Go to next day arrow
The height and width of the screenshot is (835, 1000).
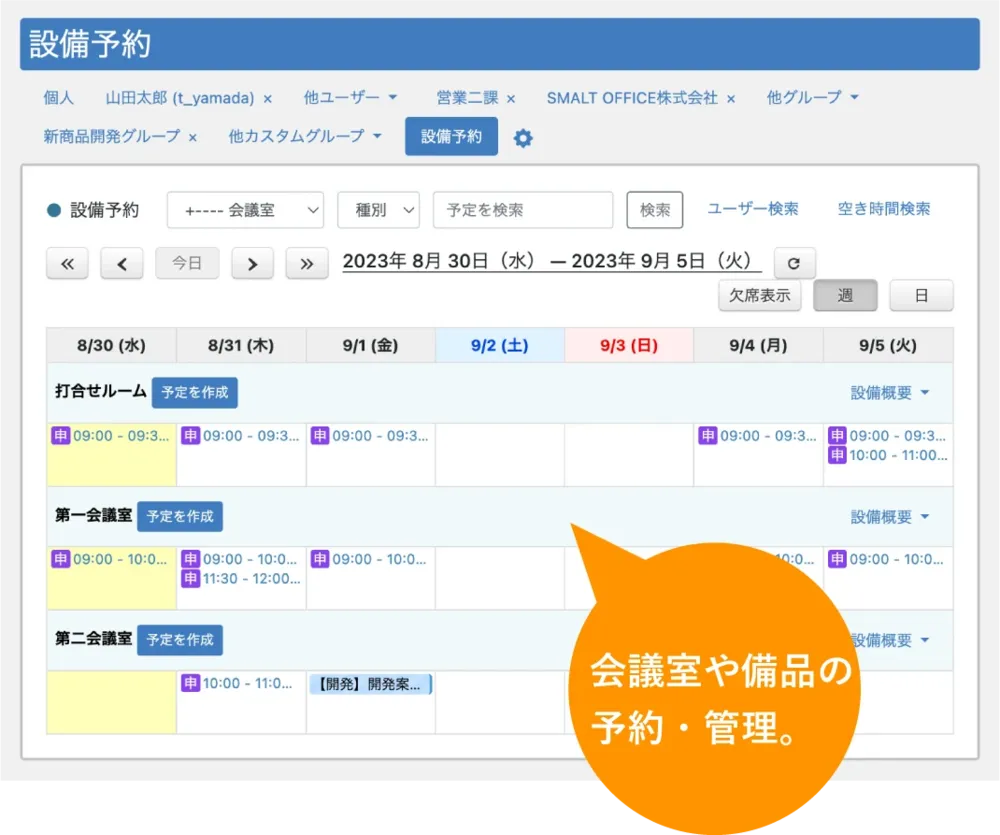(x=253, y=263)
